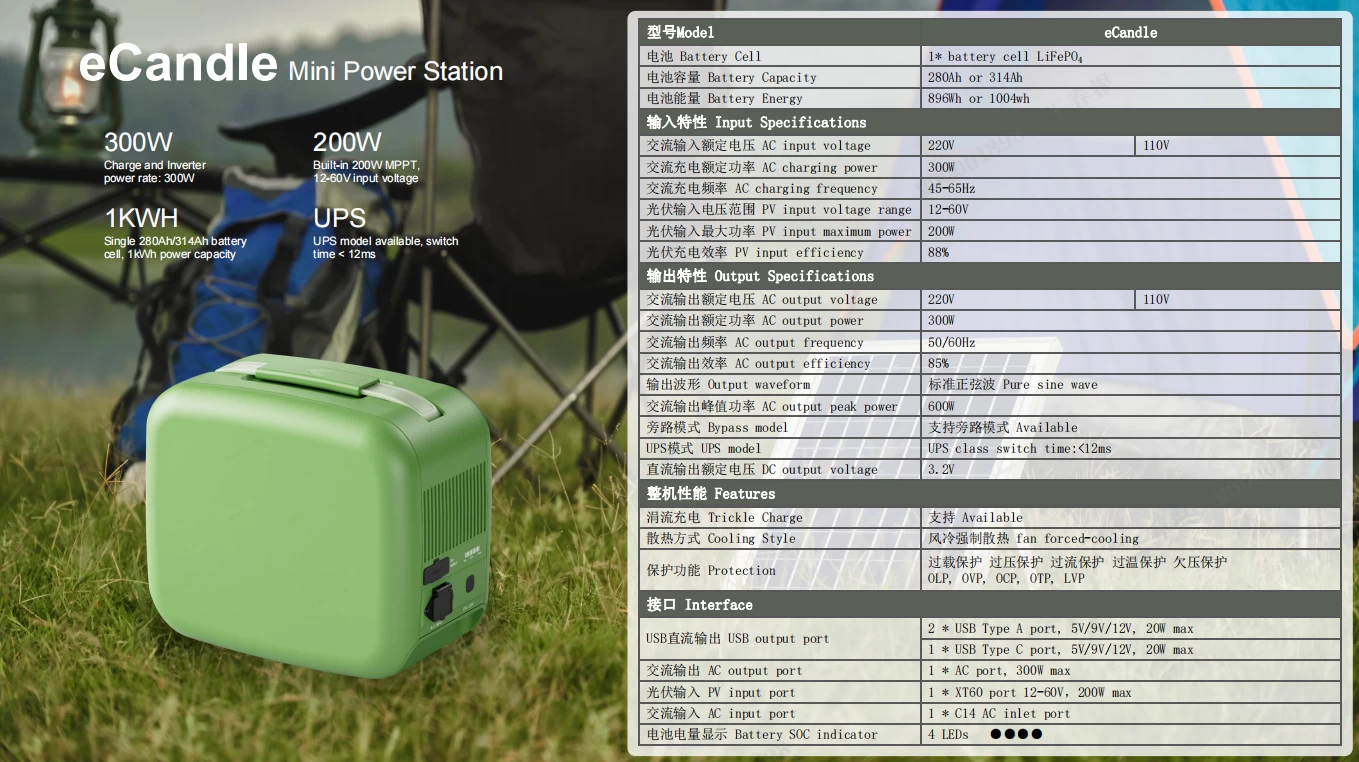The height and width of the screenshot is (762, 1359).
Task: Click the "USB直流输出 USB output port" label
Action: click(x=738, y=638)
